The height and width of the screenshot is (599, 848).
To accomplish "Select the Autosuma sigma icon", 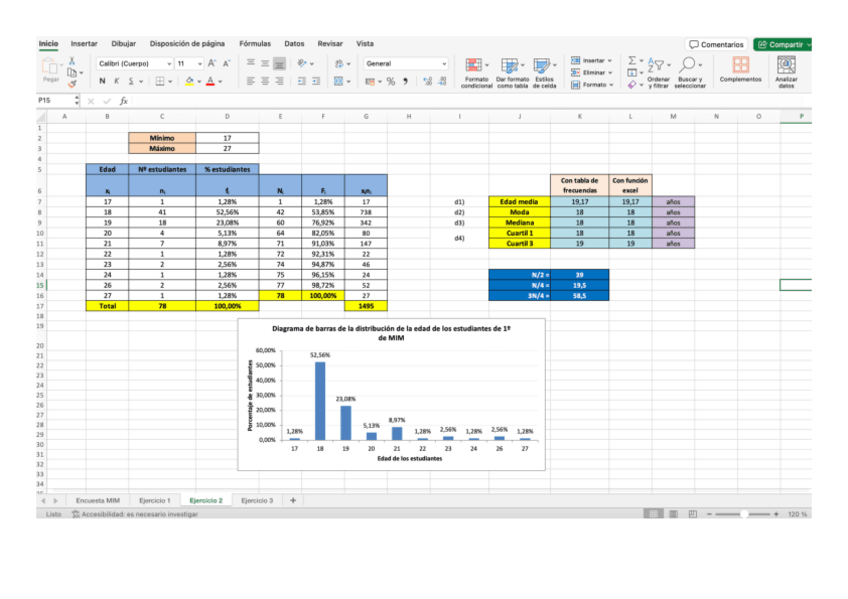I will pos(633,61).
